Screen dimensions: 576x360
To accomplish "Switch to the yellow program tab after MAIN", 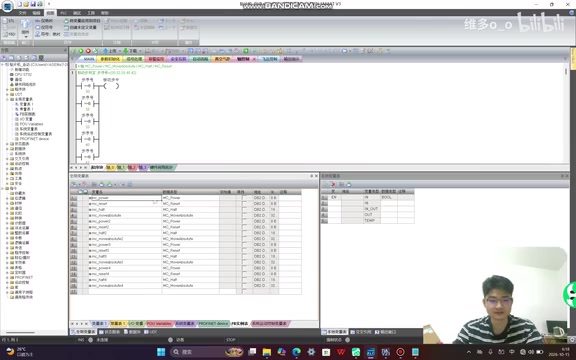I will 109,59.
